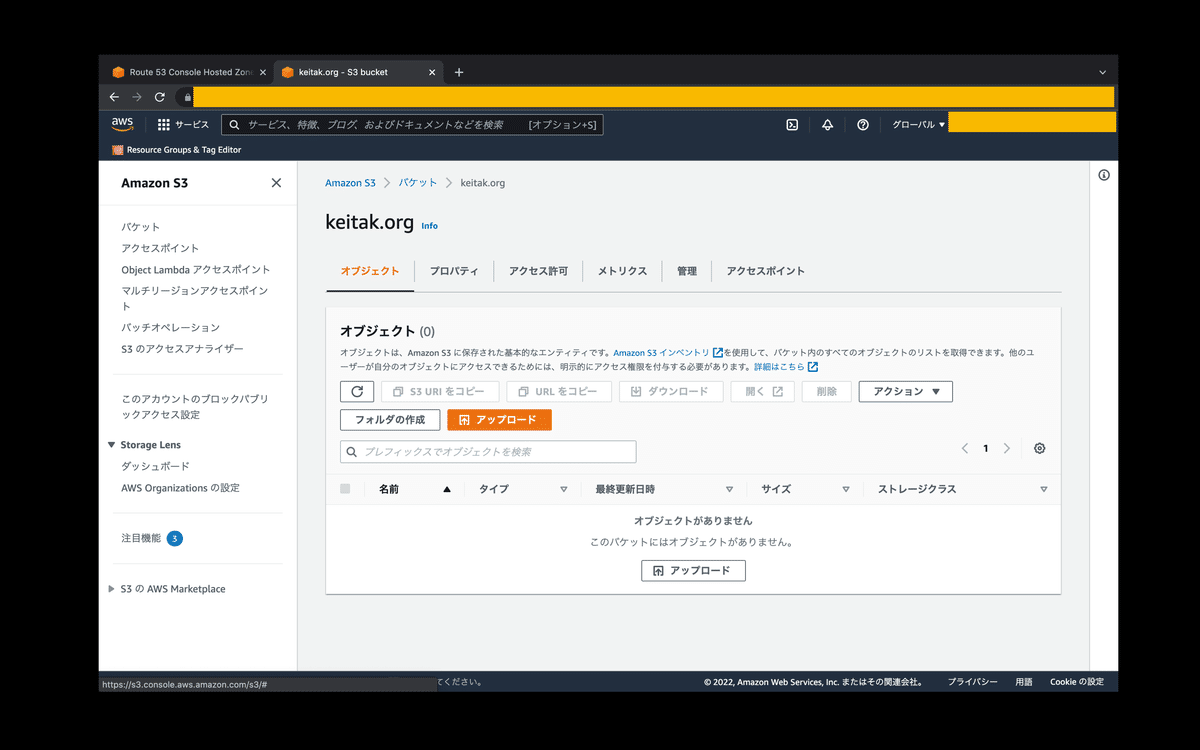Open バッチオペレーション in sidebar

point(171,327)
